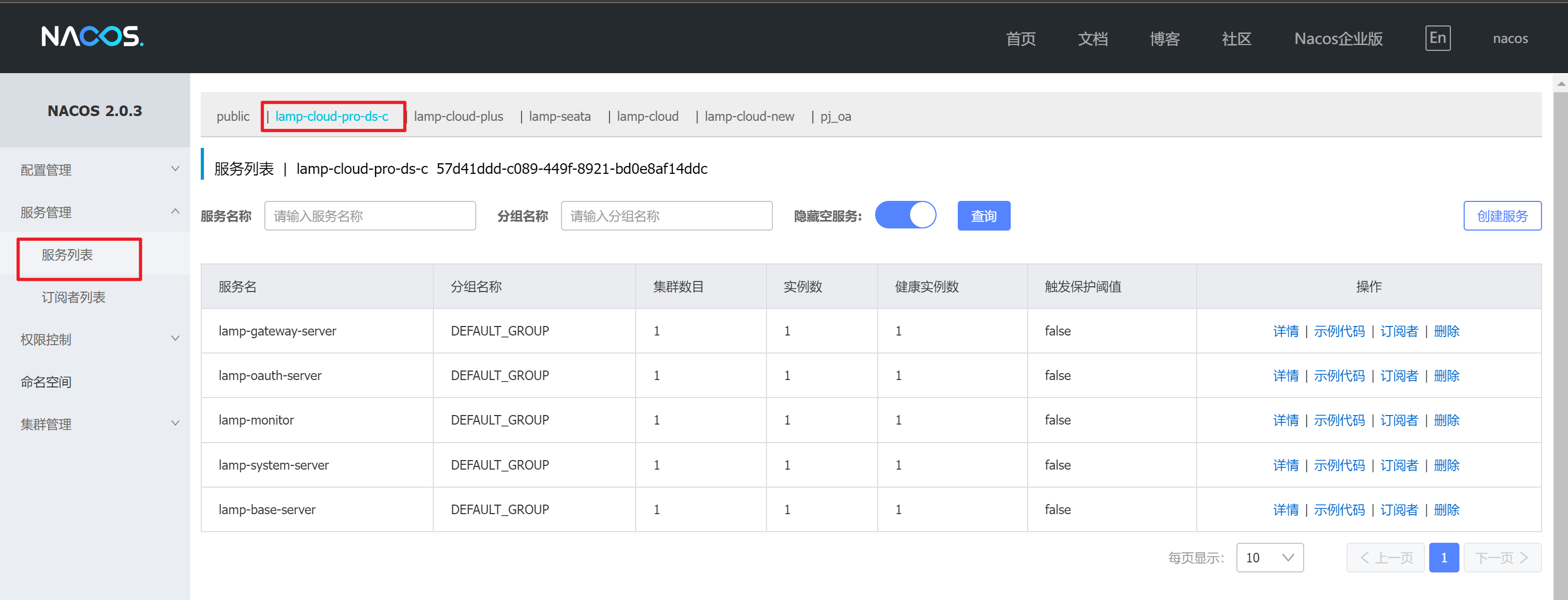The width and height of the screenshot is (1568, 600).
Task: Open the page size dropdown showing 10
Action: (x=1269, y=558)
